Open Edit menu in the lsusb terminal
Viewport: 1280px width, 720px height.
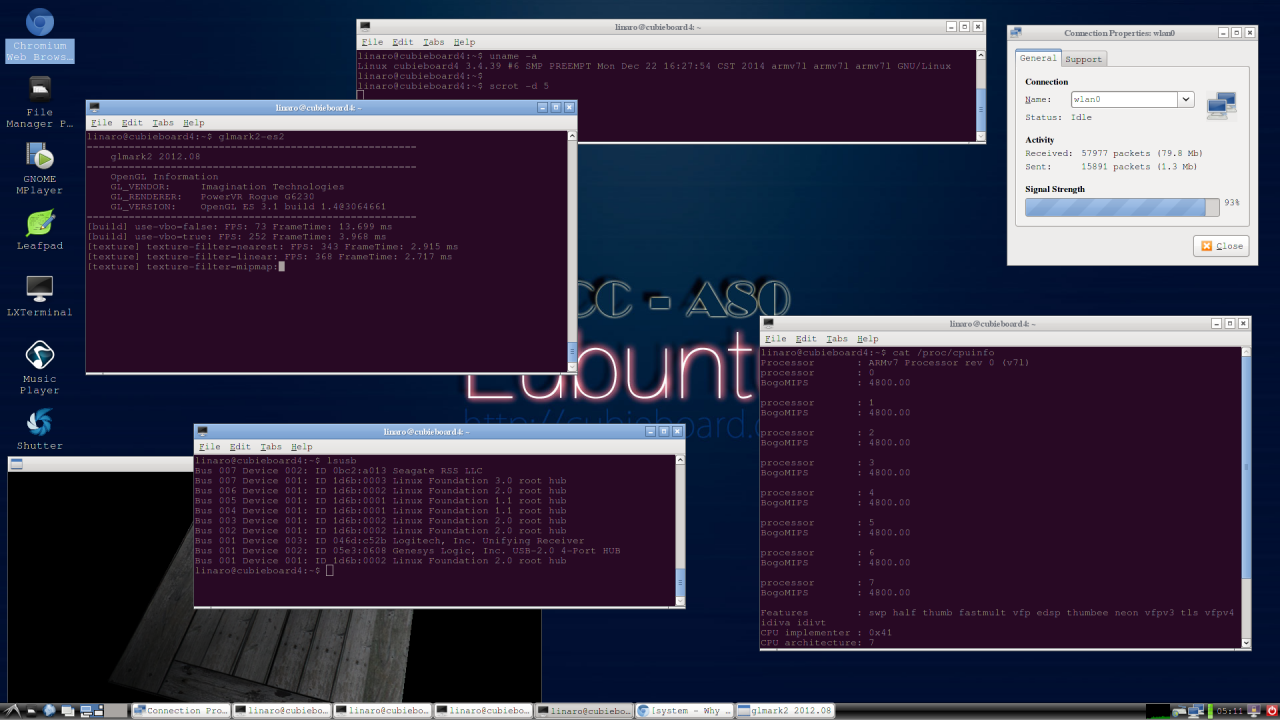pos(239,447)
